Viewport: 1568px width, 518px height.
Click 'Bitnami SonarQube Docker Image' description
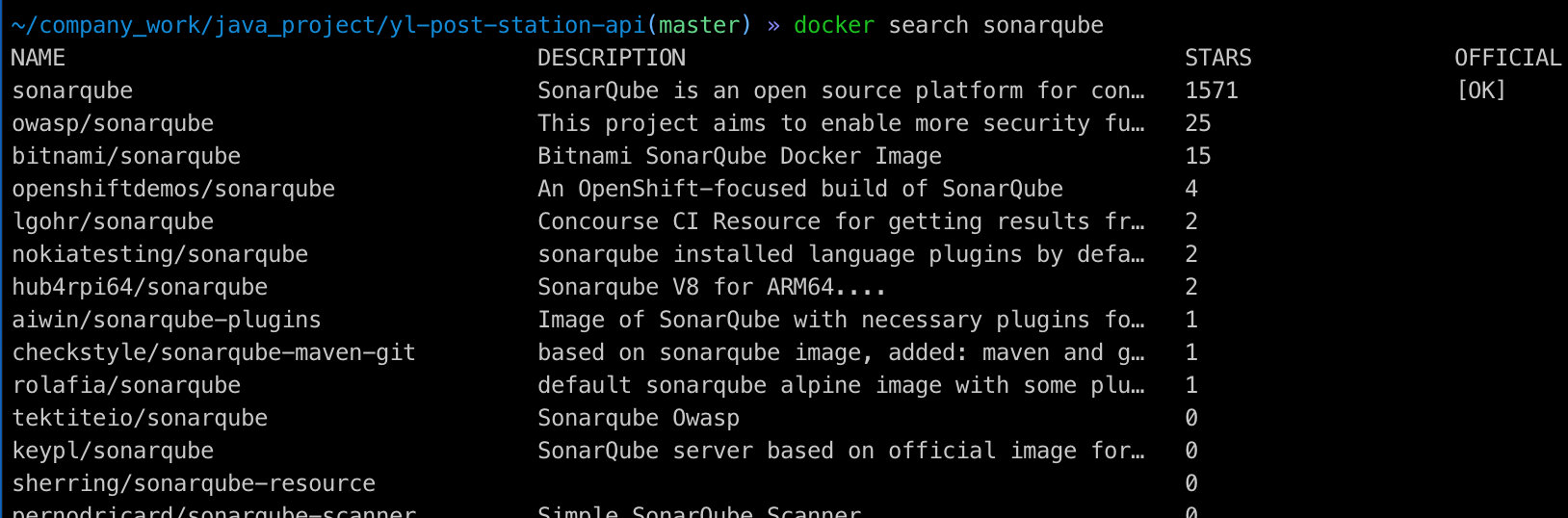coord(740,156)
